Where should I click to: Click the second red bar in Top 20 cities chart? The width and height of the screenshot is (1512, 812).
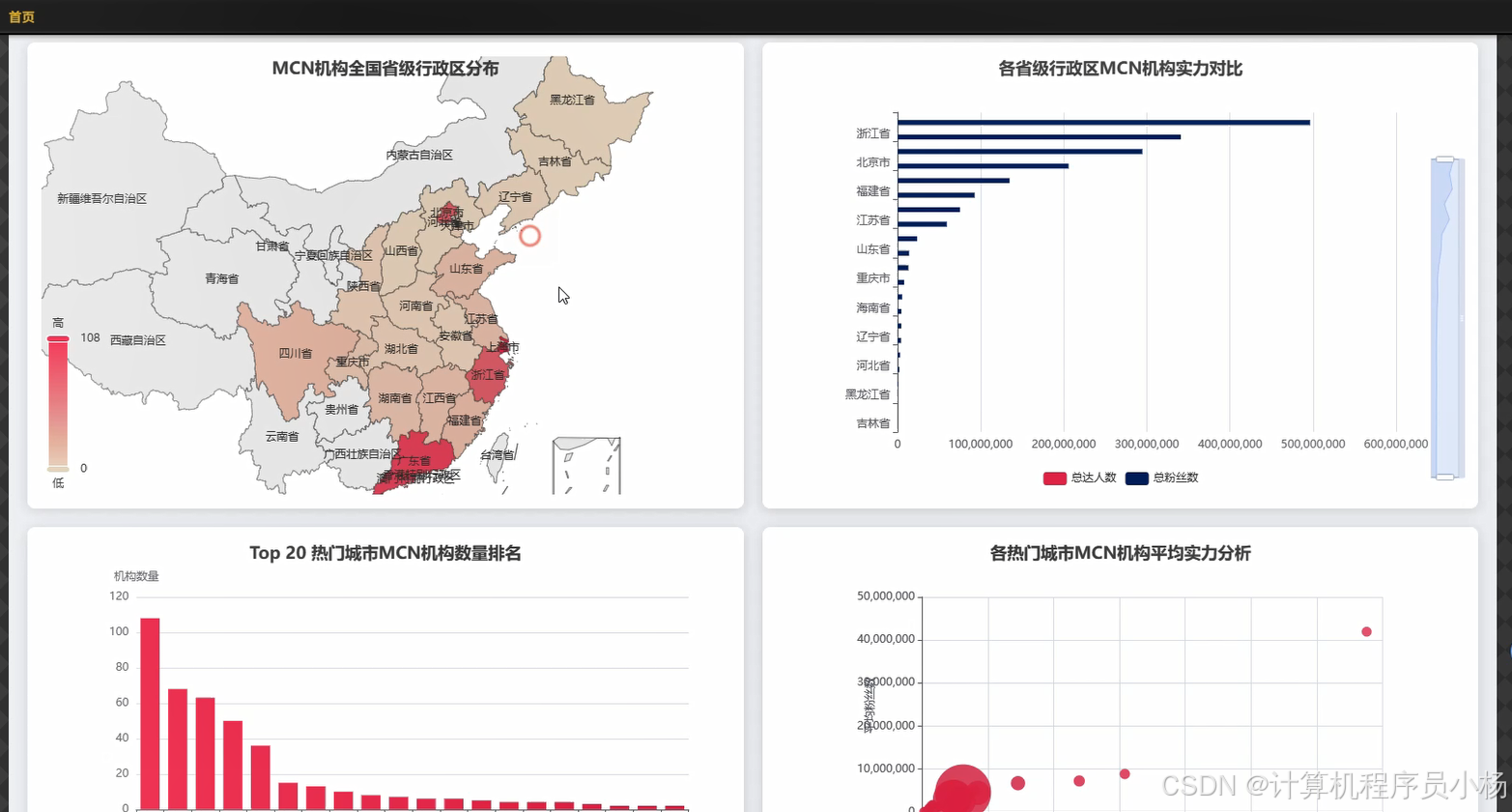[178, 749]
